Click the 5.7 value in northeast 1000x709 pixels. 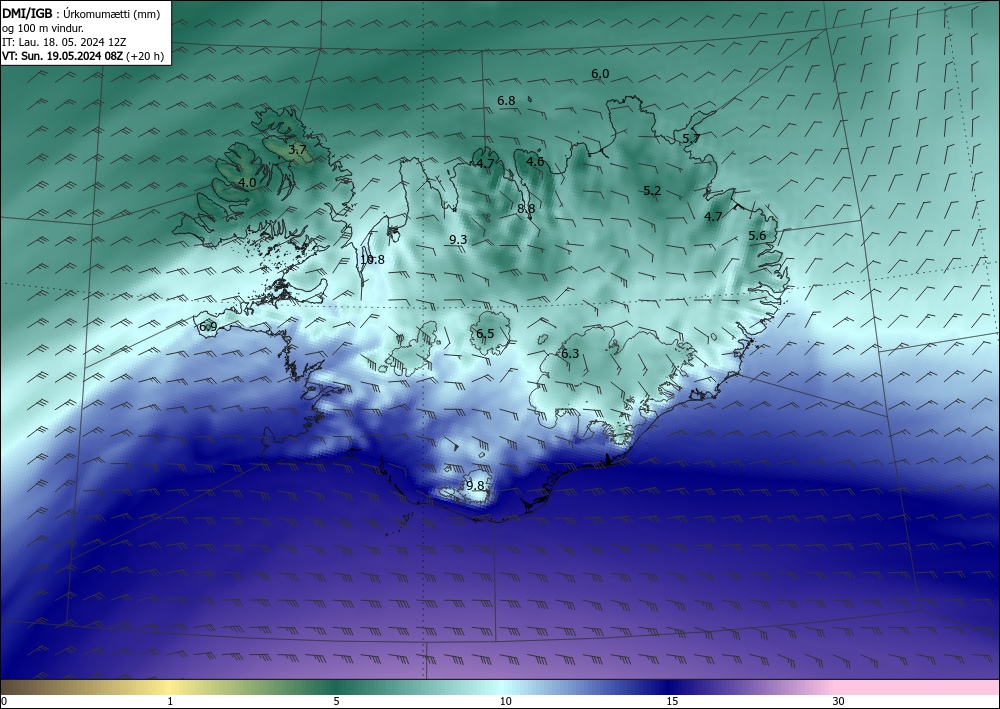pyautogui.click(x=691, y=138)
